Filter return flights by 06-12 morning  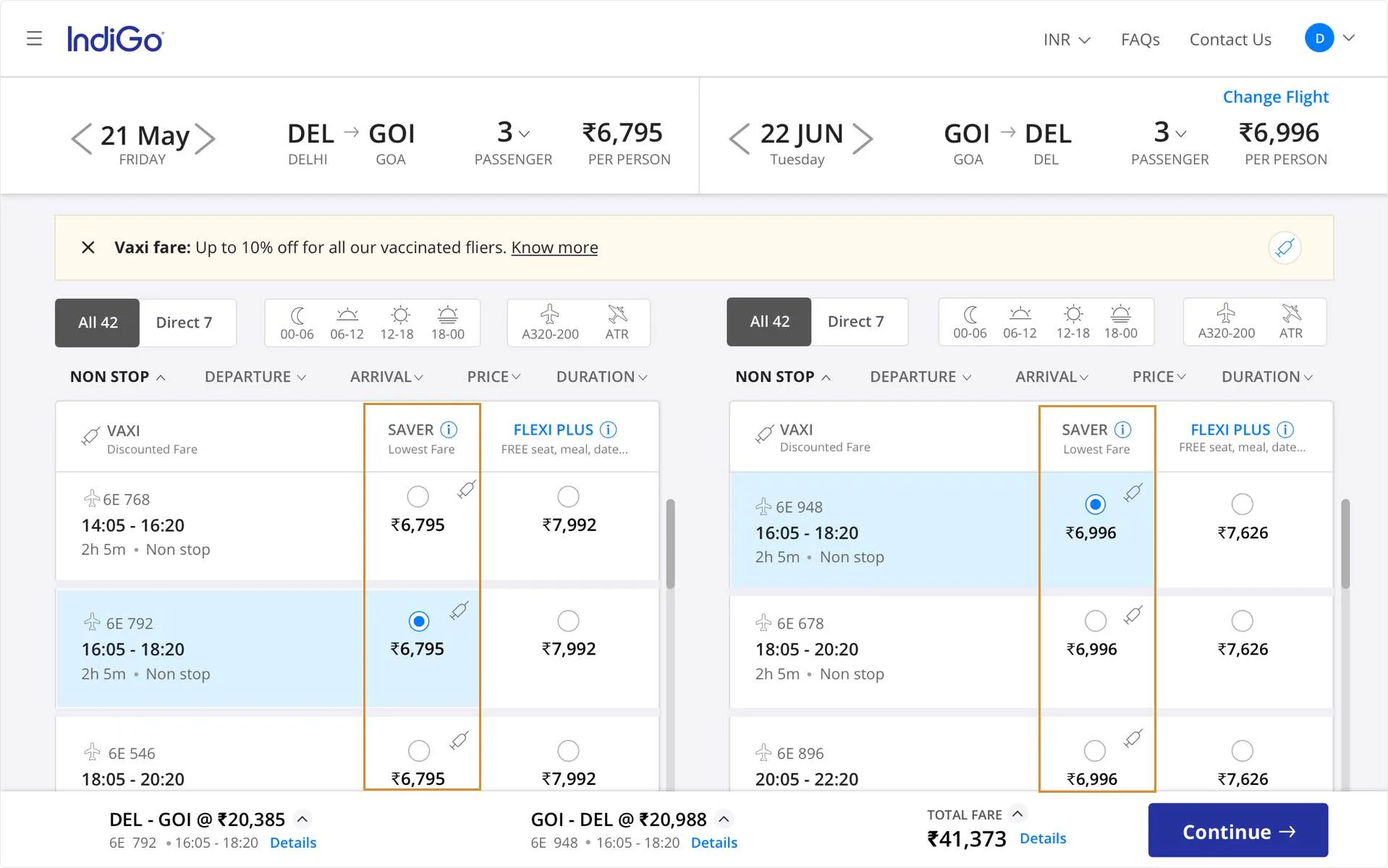1020,322
